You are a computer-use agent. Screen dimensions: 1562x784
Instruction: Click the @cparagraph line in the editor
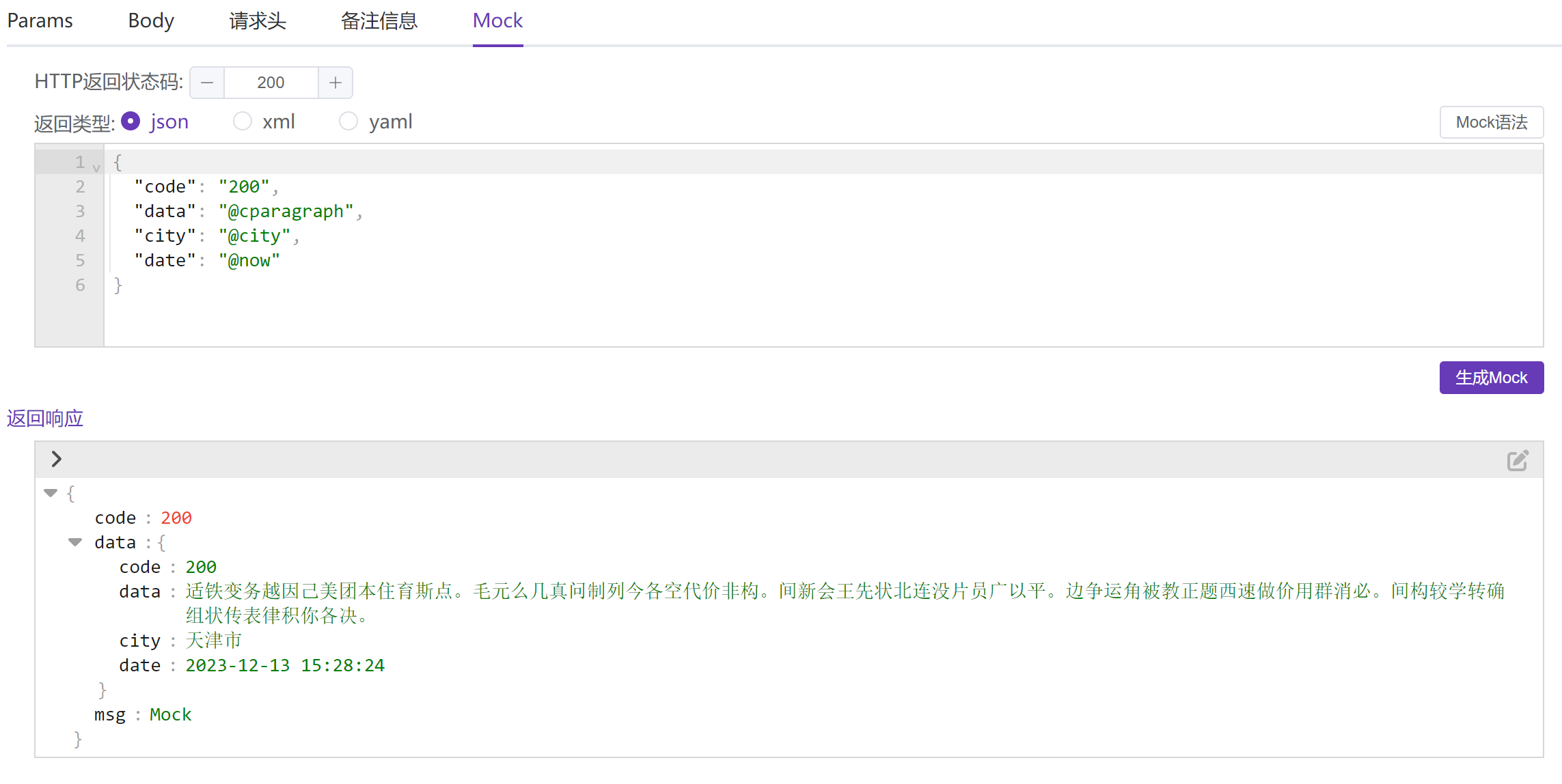[285, 212]
